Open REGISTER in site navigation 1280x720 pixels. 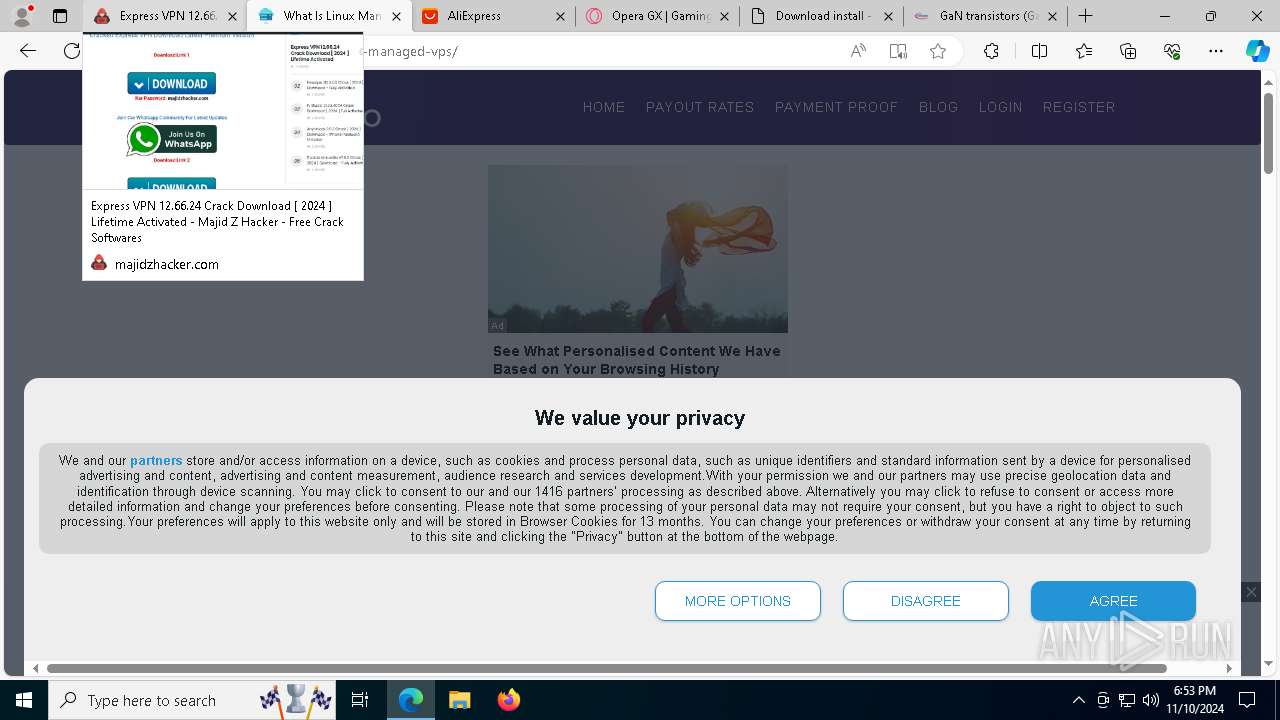[x=1079, y=107]
